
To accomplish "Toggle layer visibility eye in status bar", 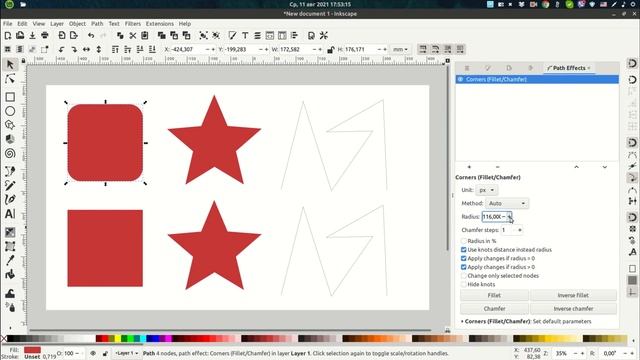I will [x=93, y=353].
